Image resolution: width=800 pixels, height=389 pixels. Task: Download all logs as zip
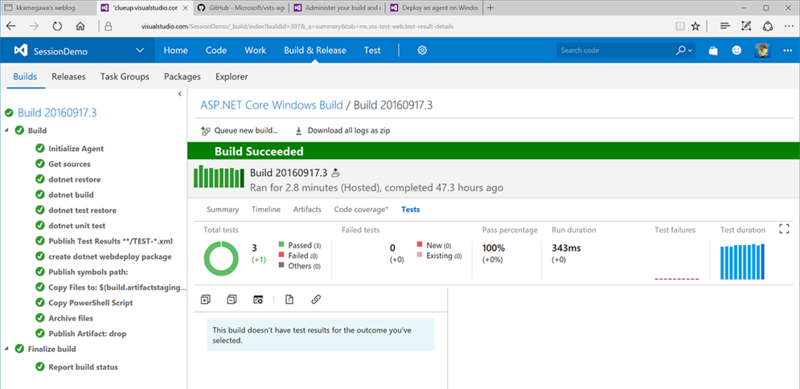point(342,131)
